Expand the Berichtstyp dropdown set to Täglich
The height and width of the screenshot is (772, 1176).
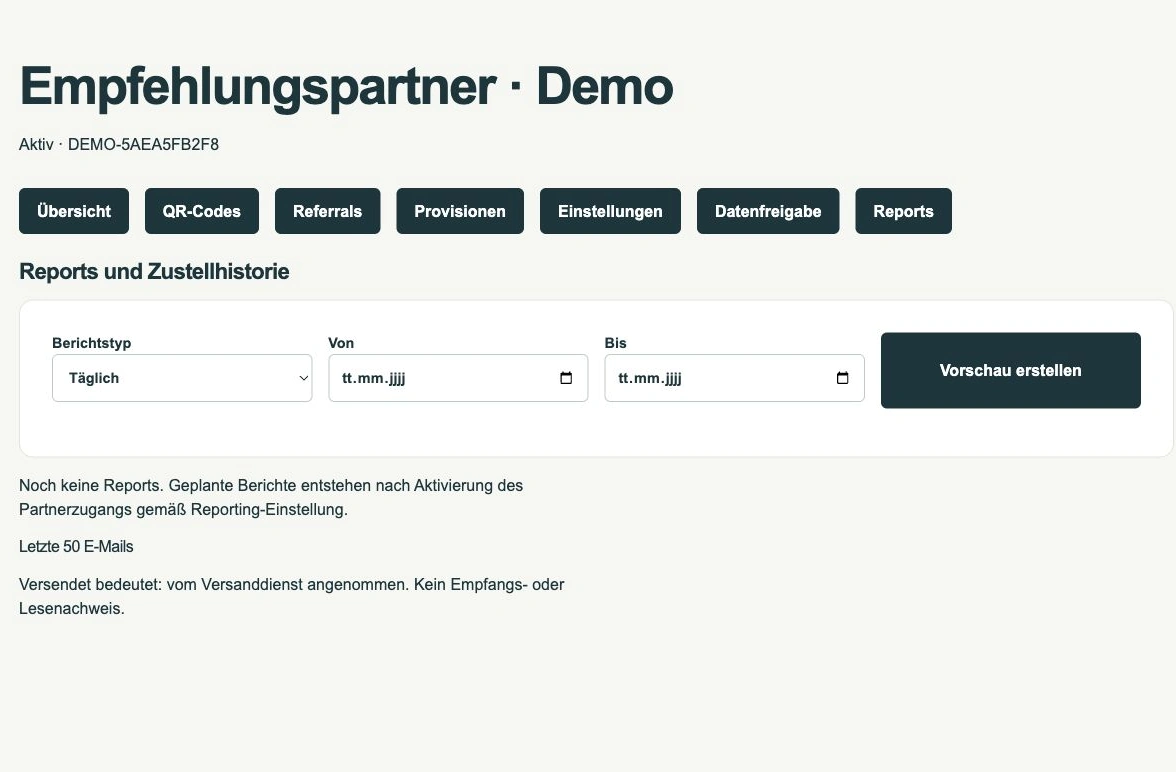coord(182,378)
